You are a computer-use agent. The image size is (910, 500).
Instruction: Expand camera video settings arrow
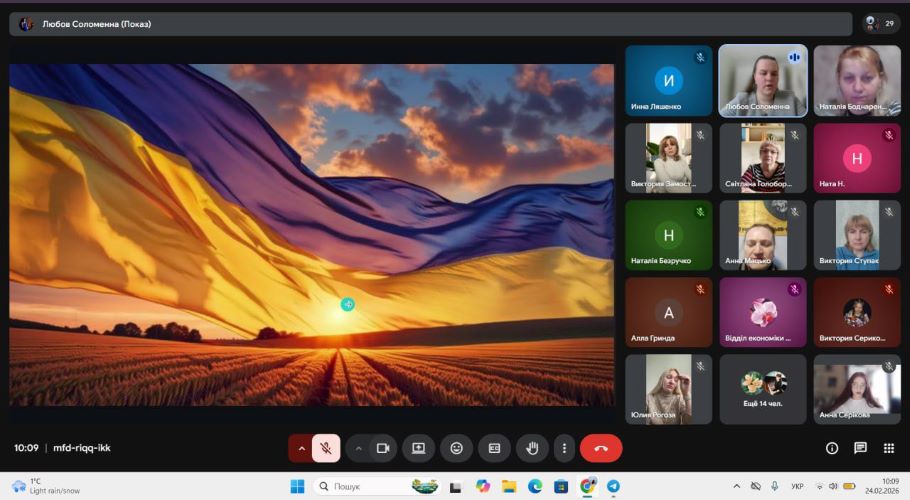[358, 448]
